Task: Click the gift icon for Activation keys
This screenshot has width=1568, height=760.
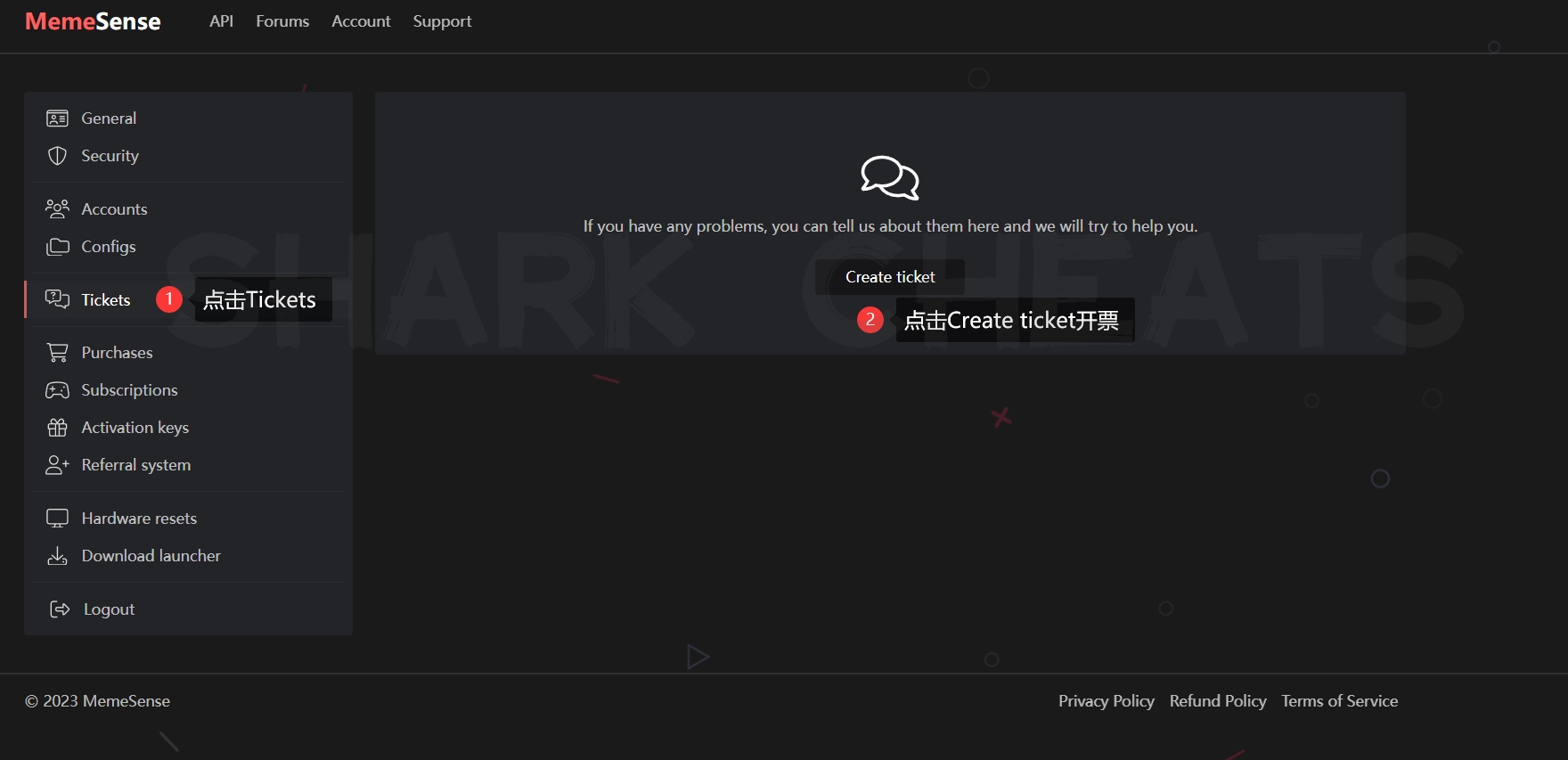Action: click(57, 428)
